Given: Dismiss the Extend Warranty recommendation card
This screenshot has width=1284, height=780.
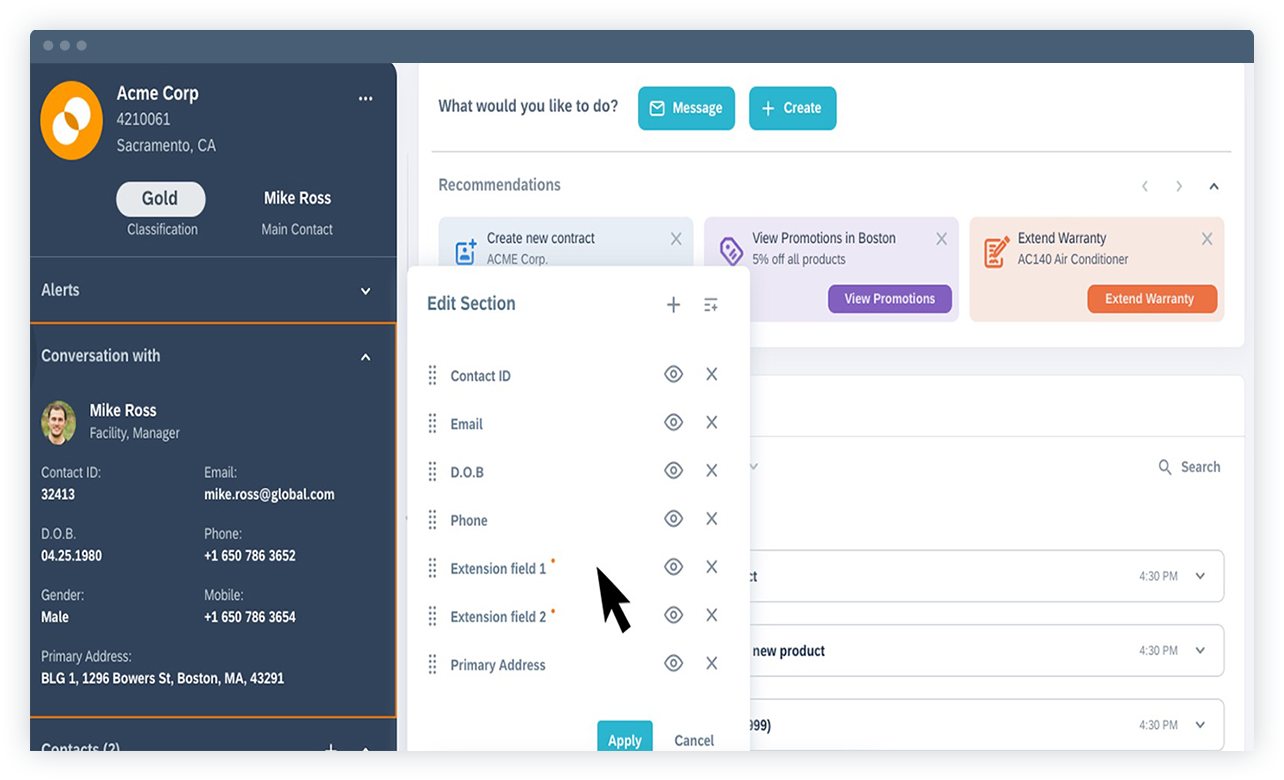Looking at the screenshot, I should (x=1207, y=239).
